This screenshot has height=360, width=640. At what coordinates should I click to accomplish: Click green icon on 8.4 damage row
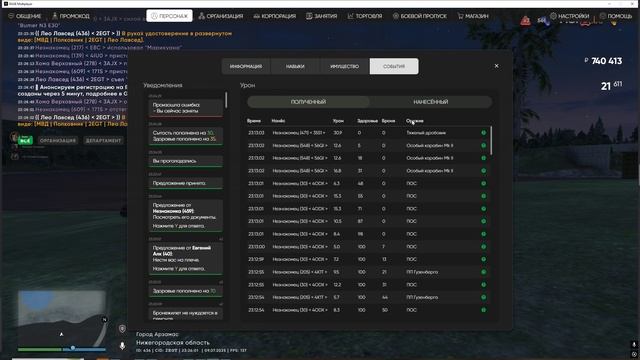[x=484, y=234]
